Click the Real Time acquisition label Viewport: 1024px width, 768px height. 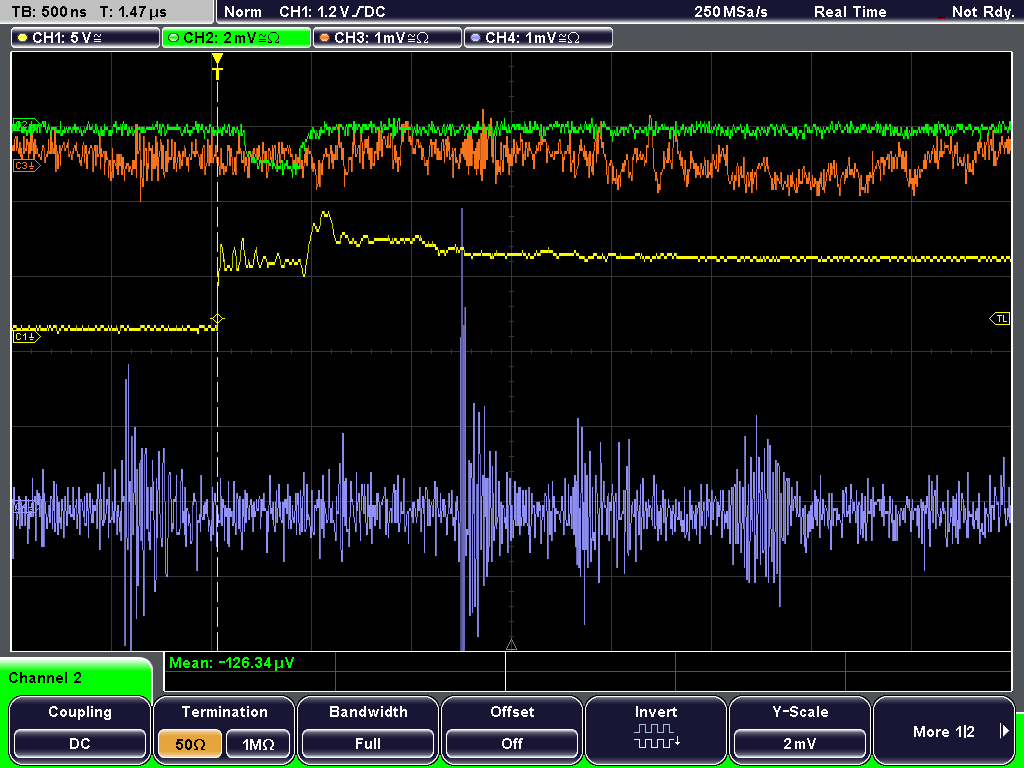(850, 12)
